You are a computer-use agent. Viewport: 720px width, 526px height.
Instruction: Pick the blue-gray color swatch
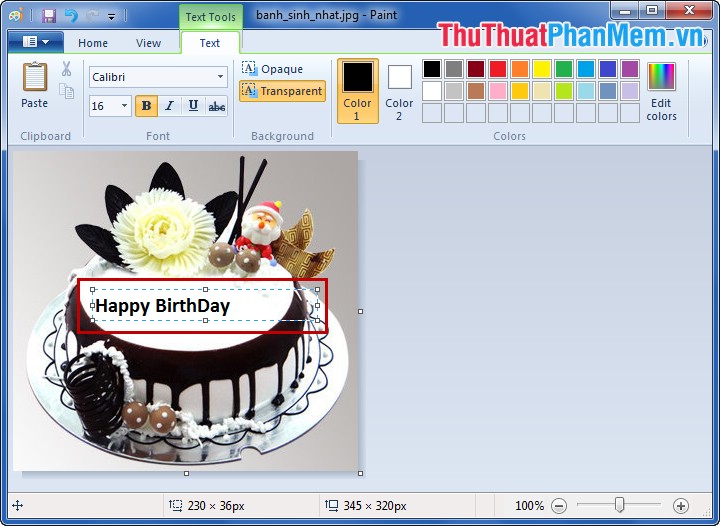tap(608, 91)
